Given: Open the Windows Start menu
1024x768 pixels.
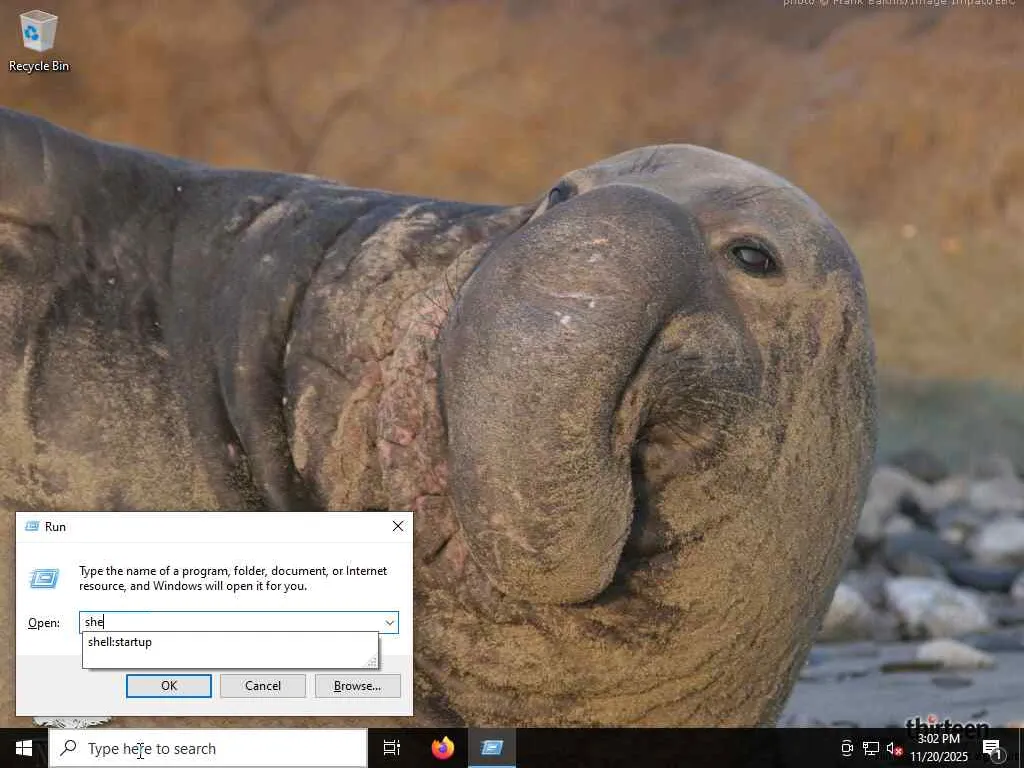Looking at the screenshot, I should (24, 748).
